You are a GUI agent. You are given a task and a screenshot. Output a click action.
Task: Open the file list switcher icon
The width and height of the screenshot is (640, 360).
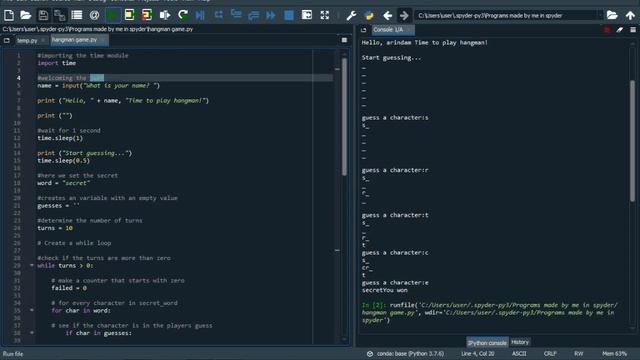click(x=77, y=16)
